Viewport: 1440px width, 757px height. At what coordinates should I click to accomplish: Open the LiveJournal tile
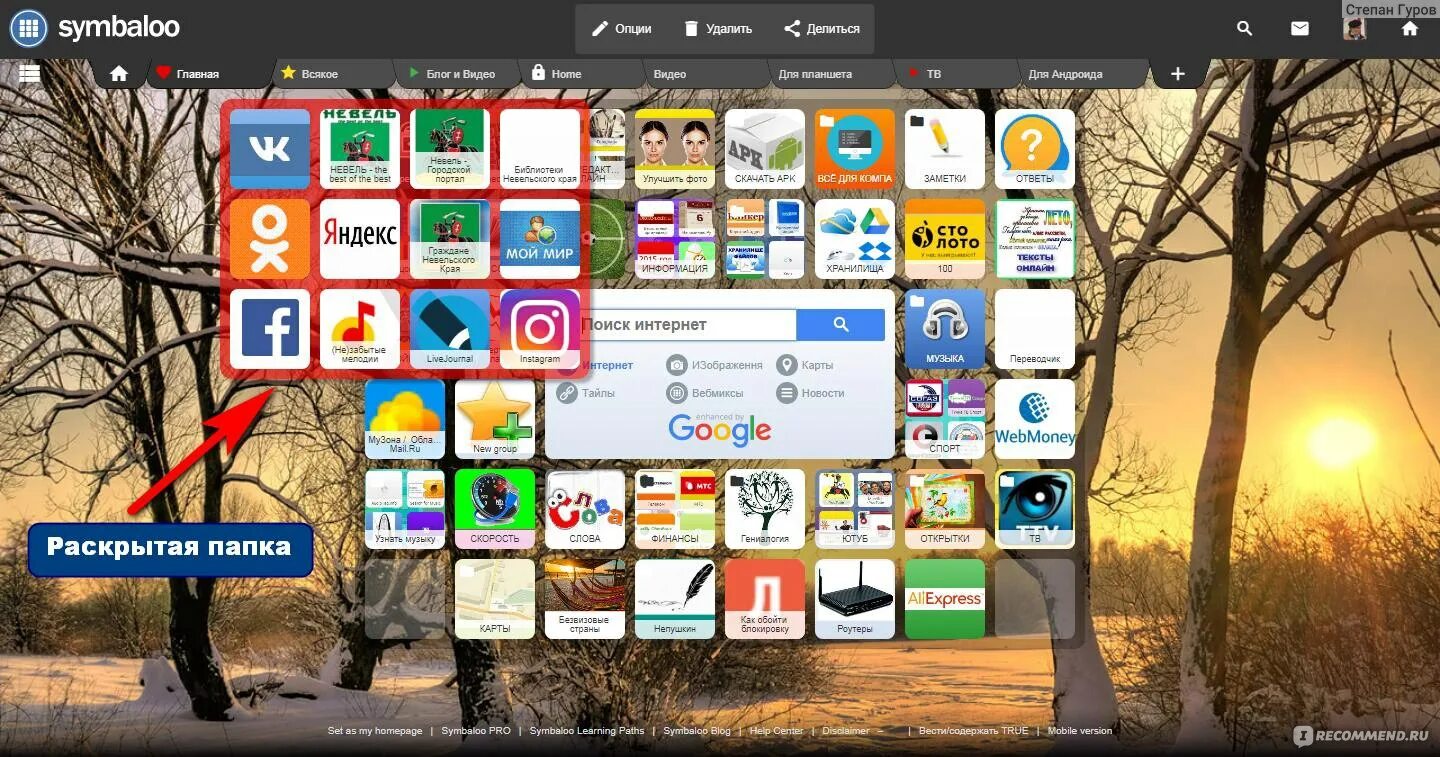450,329
